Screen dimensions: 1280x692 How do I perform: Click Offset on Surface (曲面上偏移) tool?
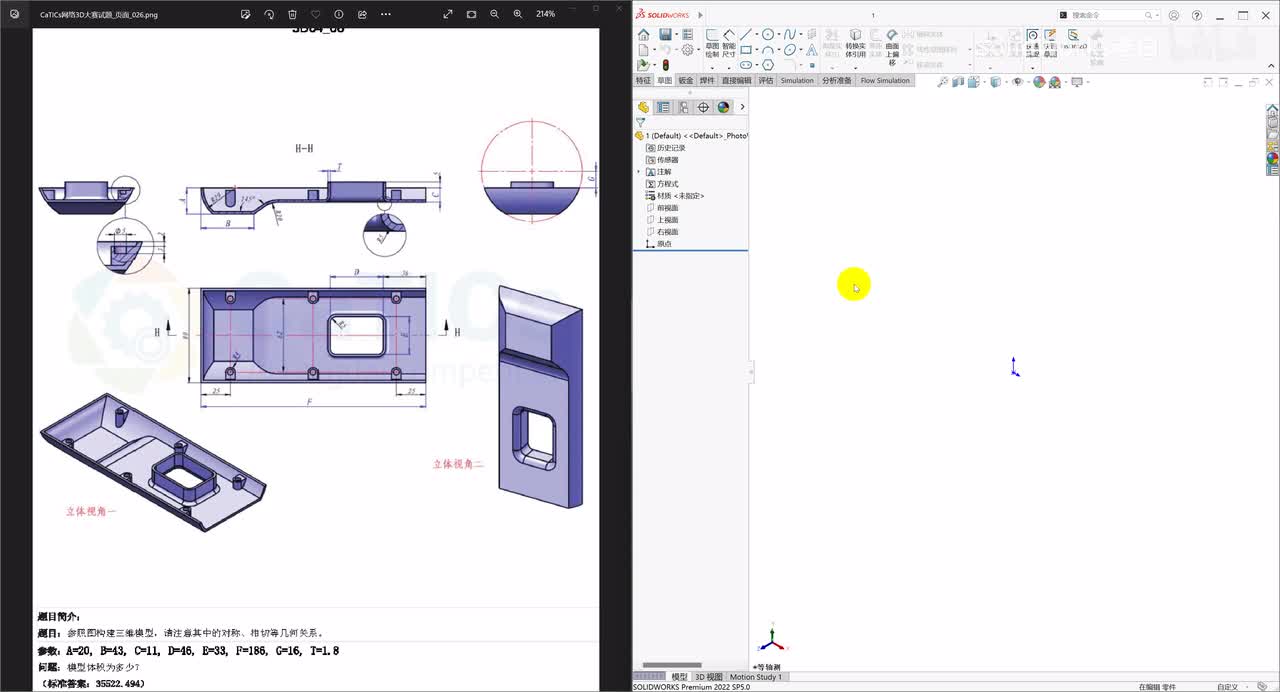pos(893,47)
